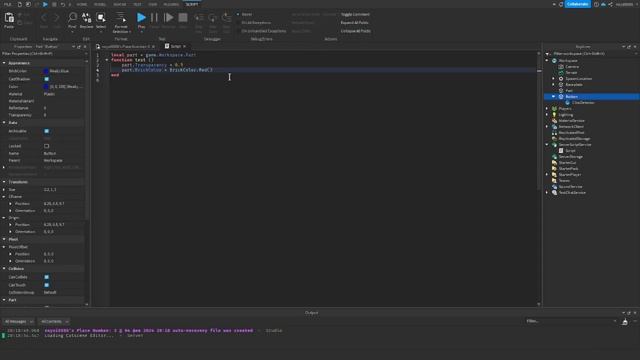
Task: Collapse the Appearance property section
Action: (4, 63)
